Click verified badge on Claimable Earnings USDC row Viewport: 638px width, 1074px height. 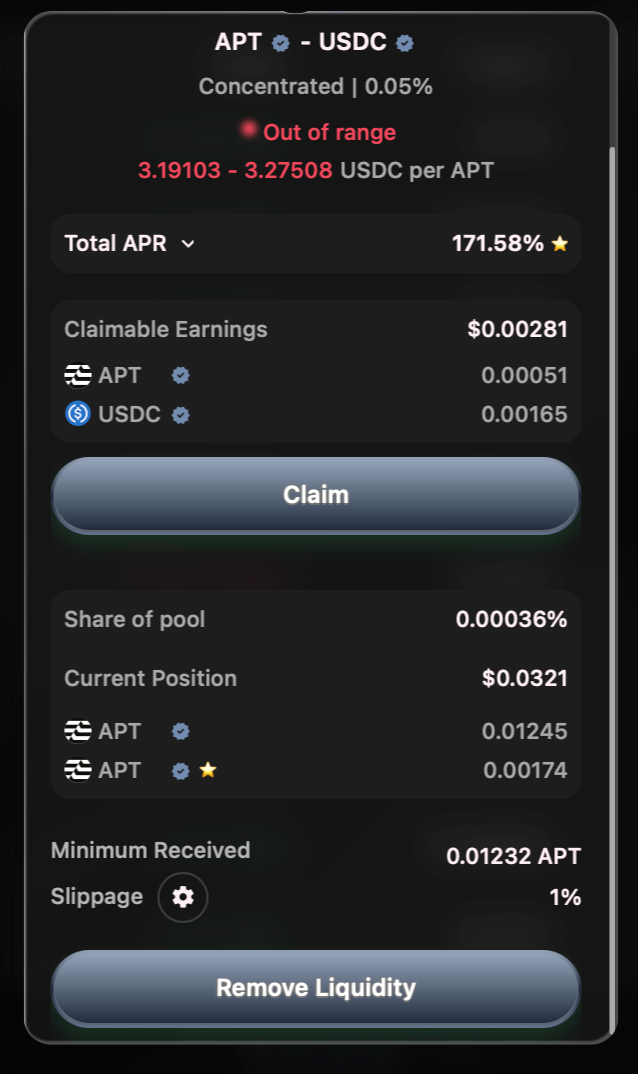point(181,415)
